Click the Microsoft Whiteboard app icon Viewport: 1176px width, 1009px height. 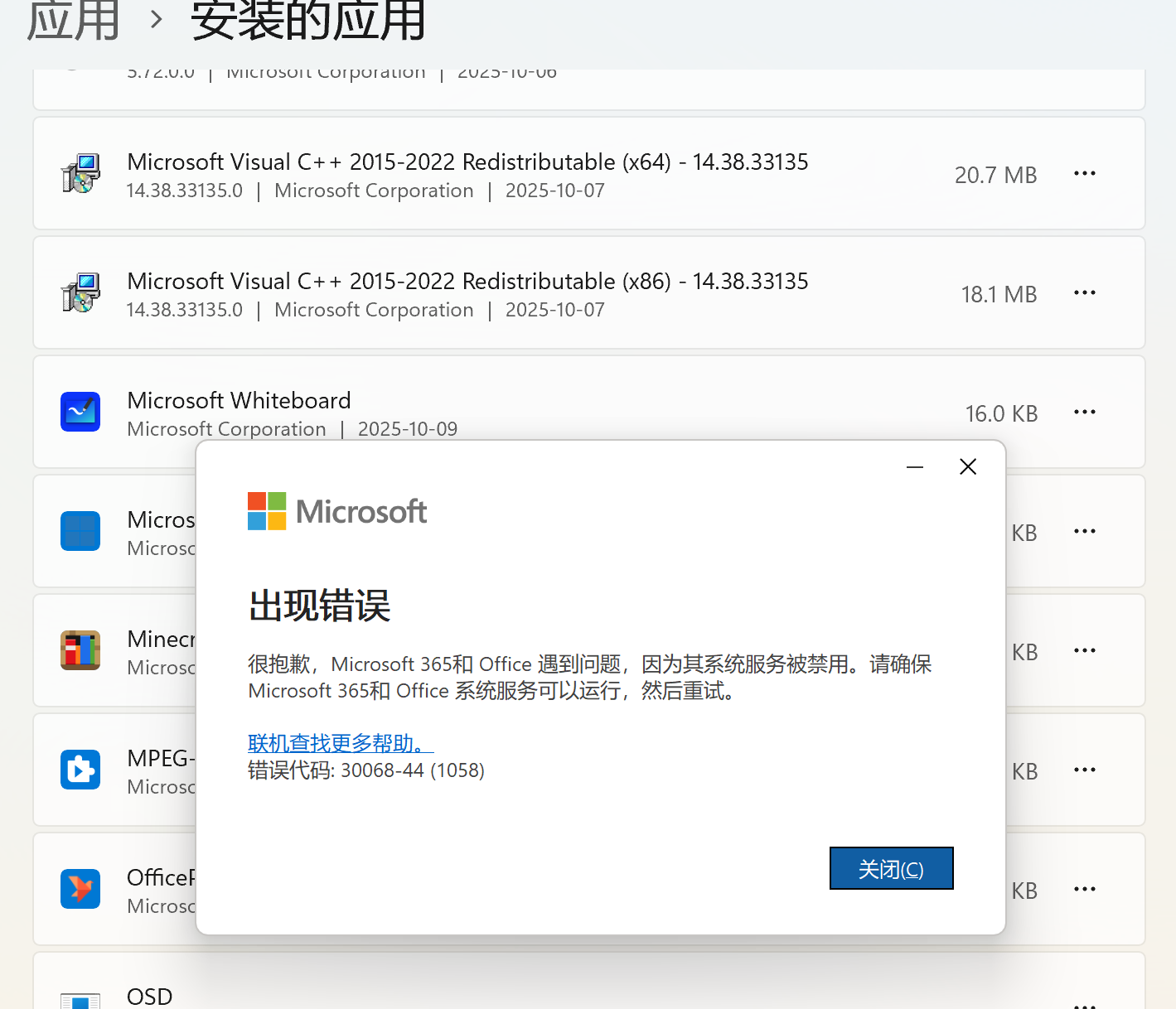pos(80,412)
